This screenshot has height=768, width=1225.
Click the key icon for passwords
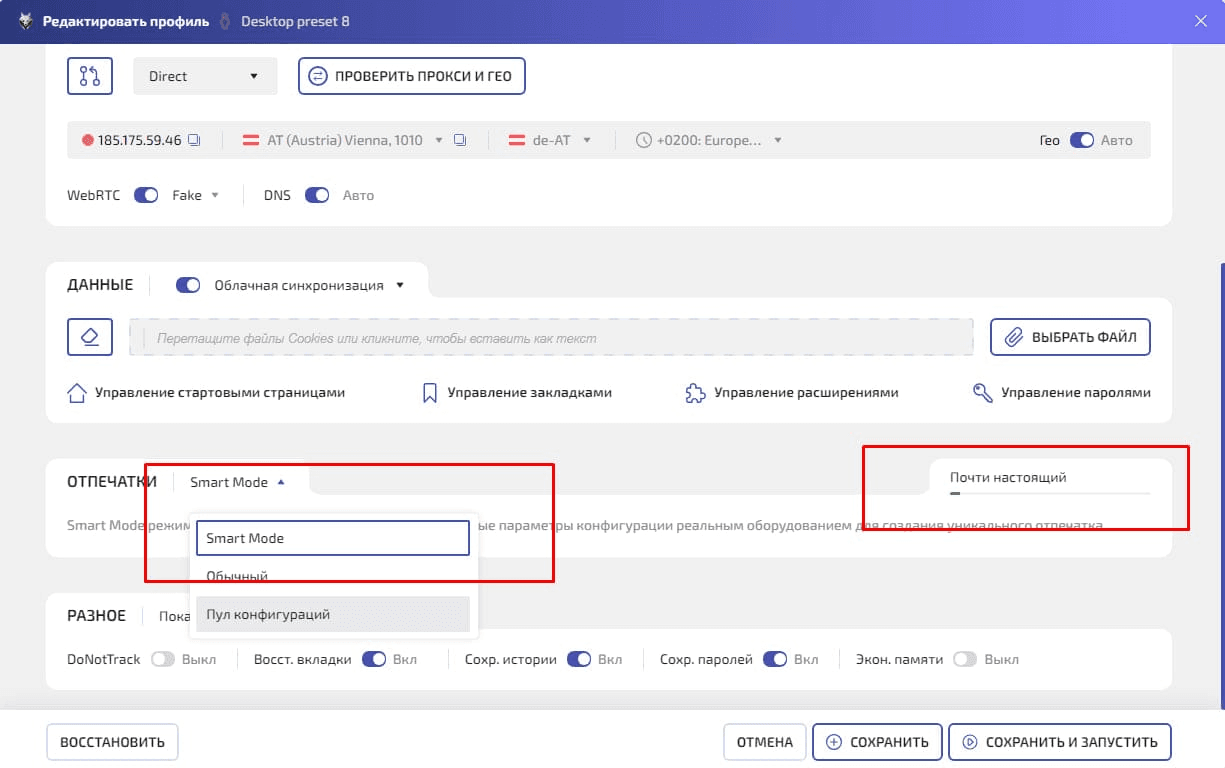pyautogui.click(x=983, y=392)
